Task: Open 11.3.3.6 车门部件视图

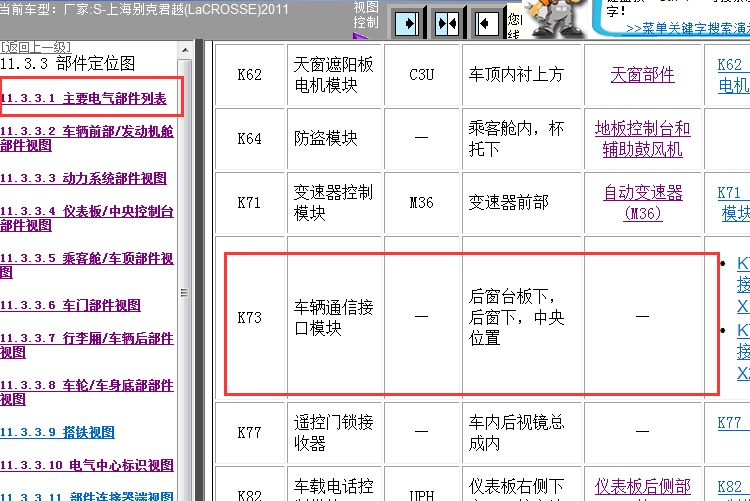Action: click(x=70, y=305)
